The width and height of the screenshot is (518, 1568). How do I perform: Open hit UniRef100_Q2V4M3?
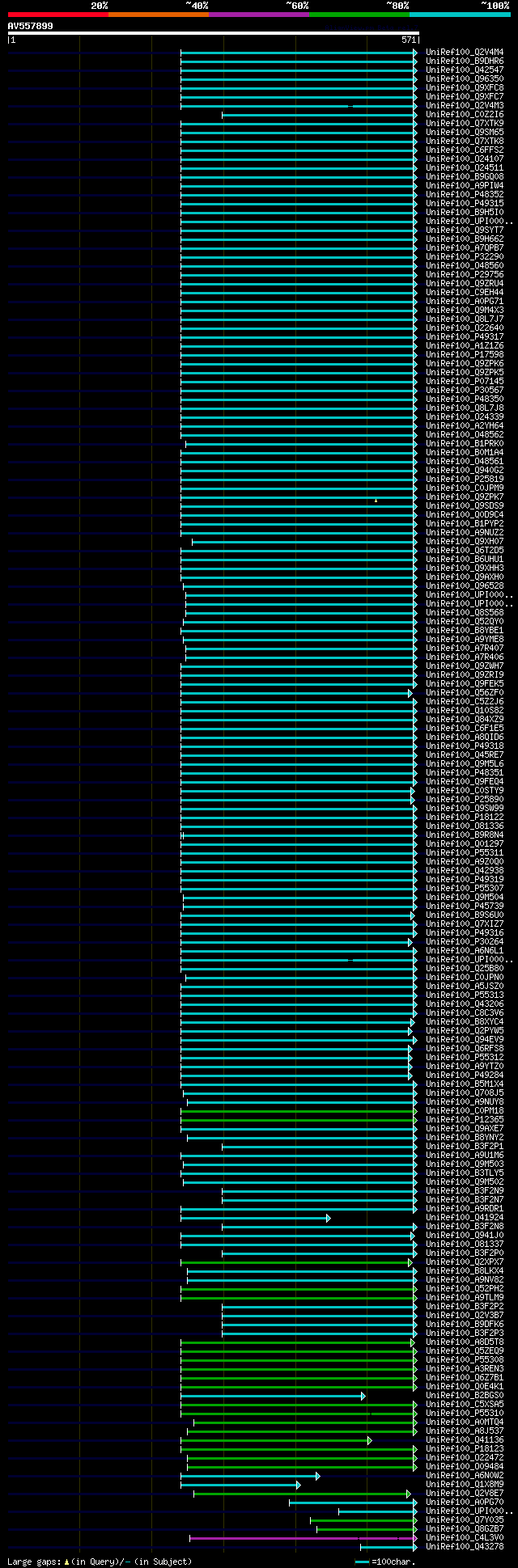click(x=465, y=105)
